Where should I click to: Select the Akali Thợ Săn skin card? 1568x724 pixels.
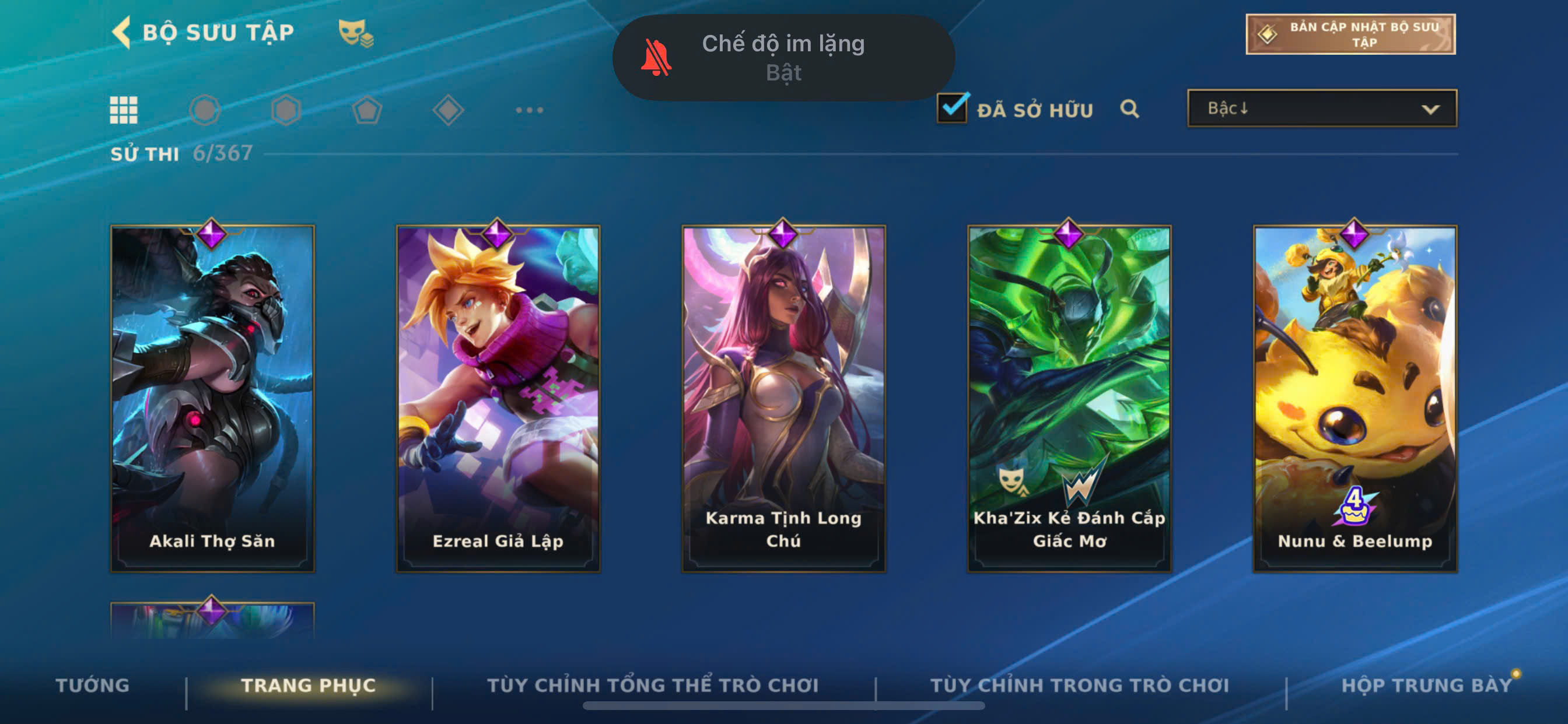[212, 399]
